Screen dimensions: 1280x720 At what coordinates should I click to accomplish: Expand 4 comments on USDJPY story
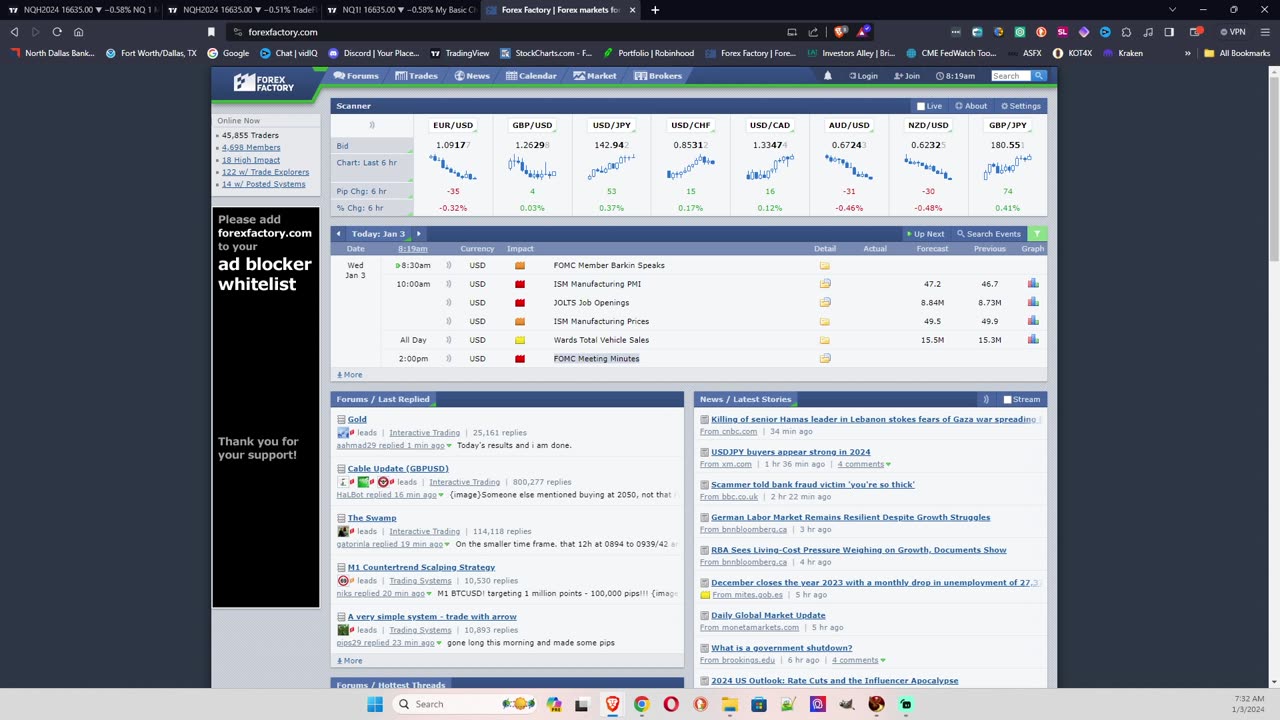tap(864, 464)
